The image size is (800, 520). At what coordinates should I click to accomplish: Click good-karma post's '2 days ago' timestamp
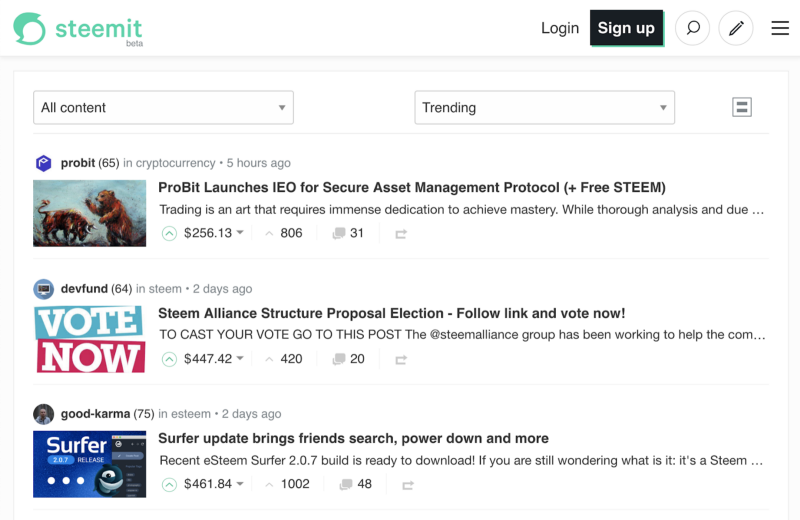click(x=252, y=414)
